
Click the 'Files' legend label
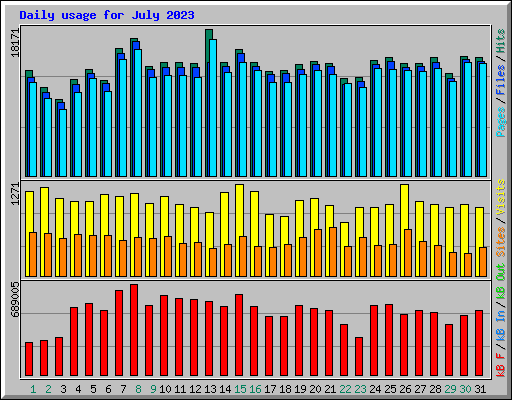point(501,79)
